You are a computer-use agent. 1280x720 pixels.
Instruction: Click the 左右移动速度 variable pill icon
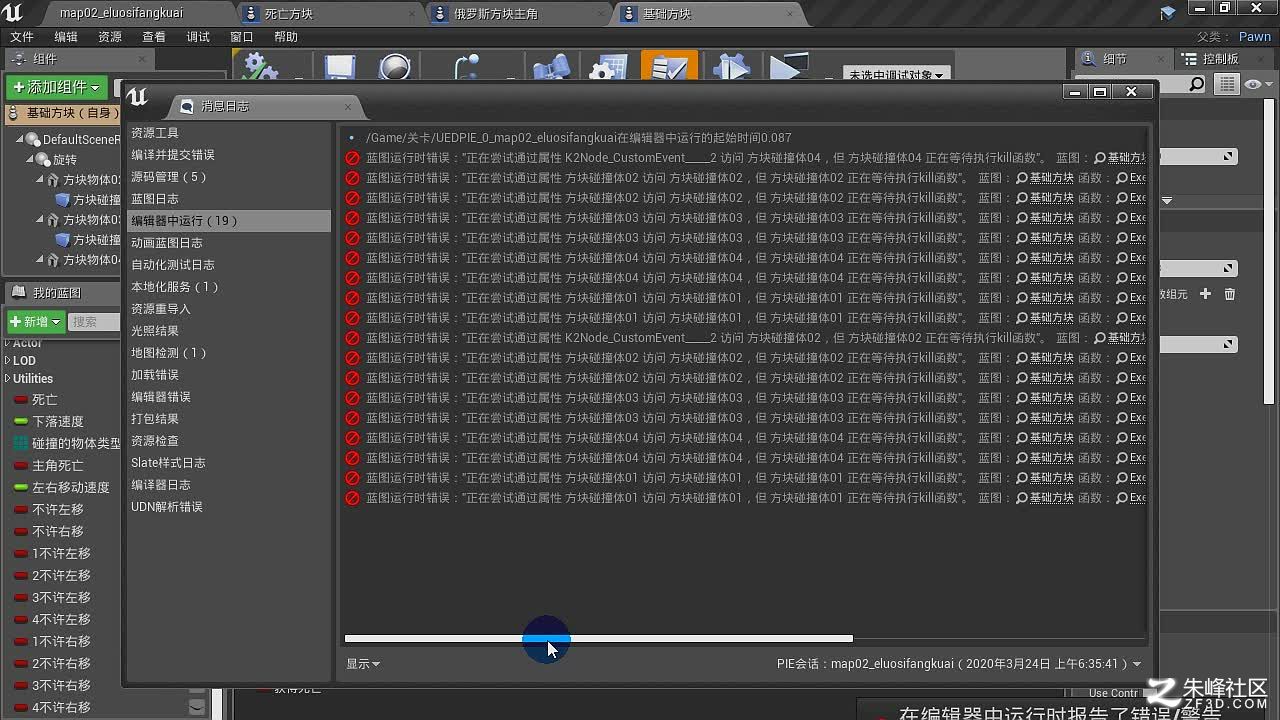20,488
